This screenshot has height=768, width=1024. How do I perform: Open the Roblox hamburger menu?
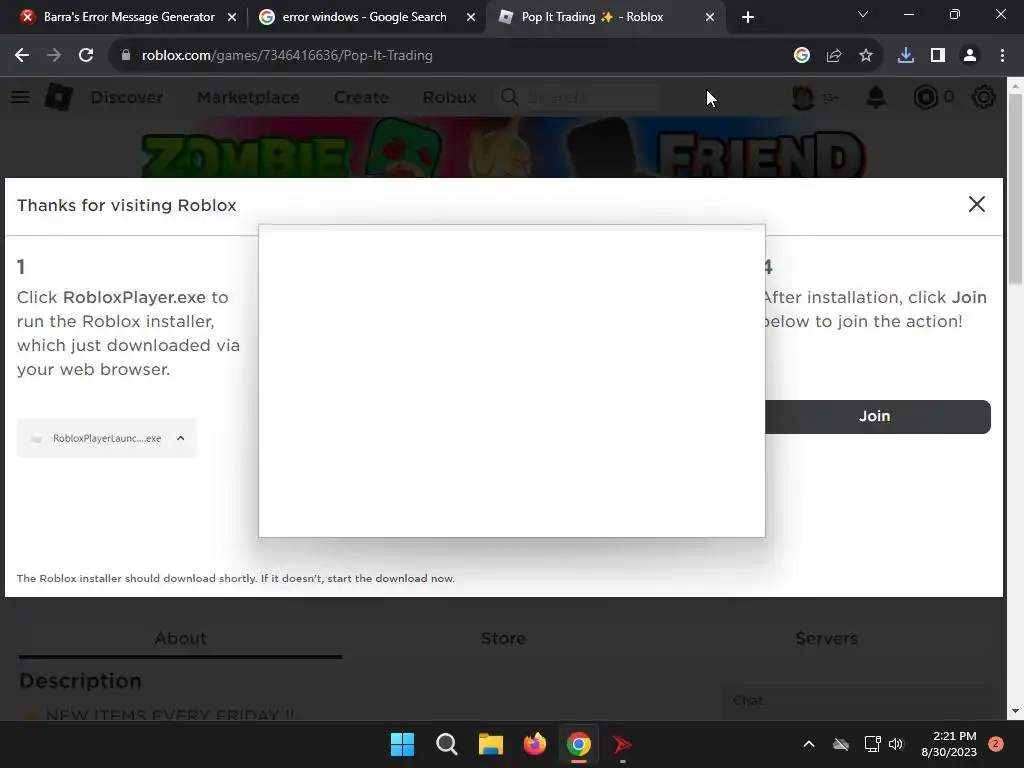(20, 97)
